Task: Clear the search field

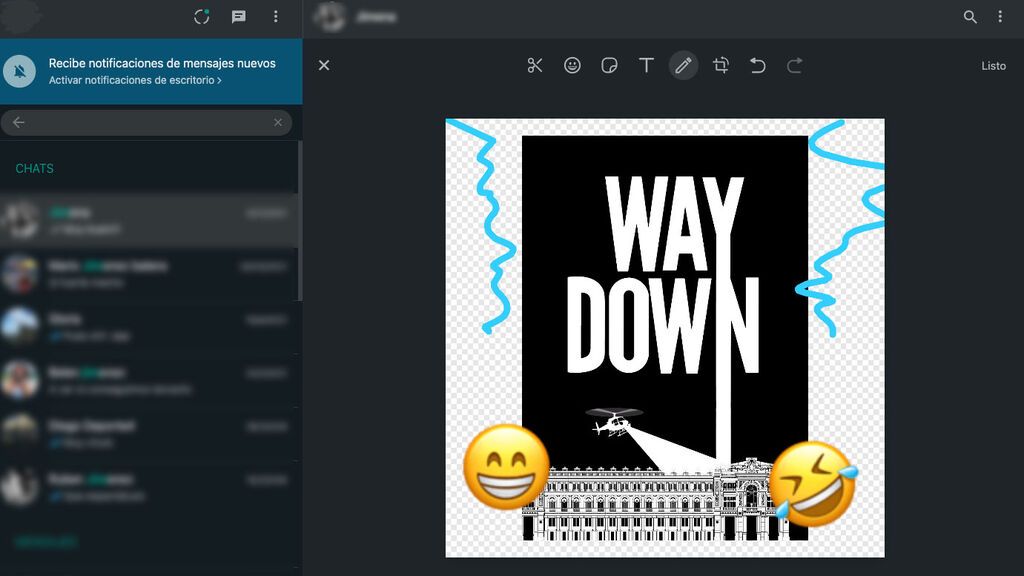Action: [x=278, y=122]
